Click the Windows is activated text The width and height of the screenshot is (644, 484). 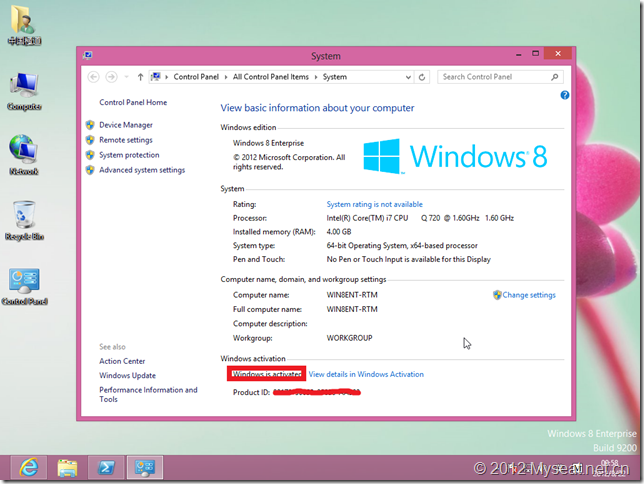[267, 374]
